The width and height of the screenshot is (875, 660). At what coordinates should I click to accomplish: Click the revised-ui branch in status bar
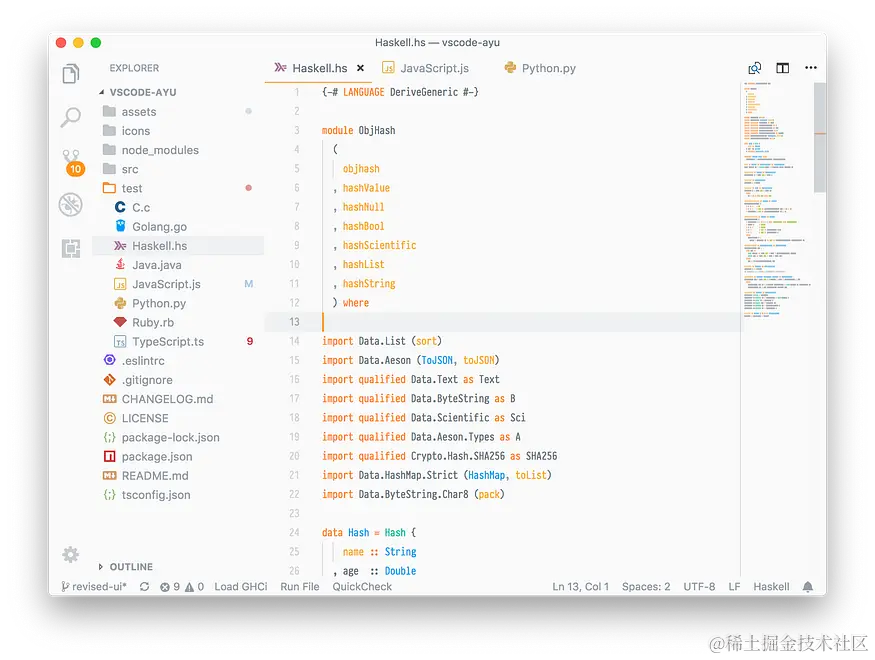pos(94,587)
